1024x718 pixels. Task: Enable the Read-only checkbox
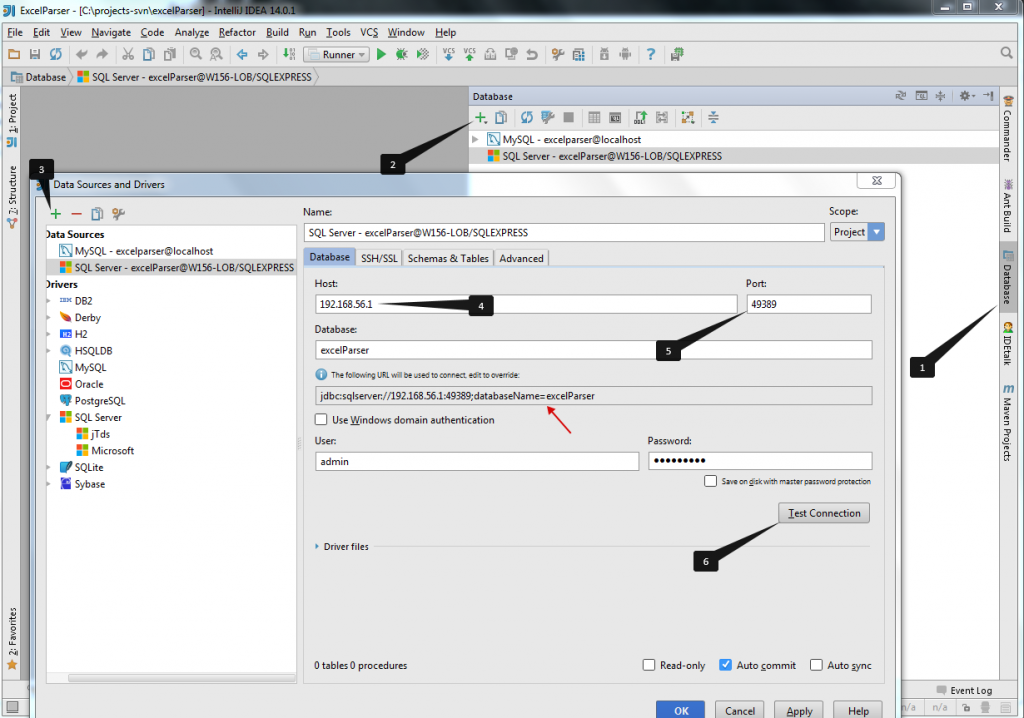649,665
